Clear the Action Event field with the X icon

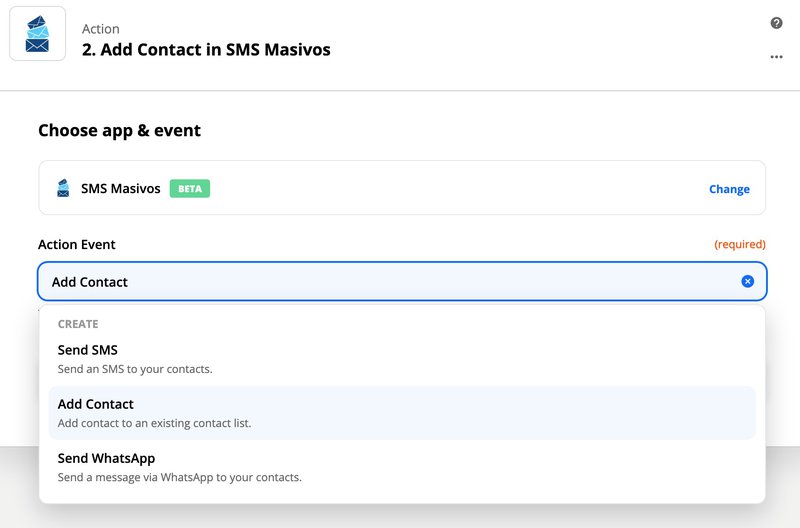click(x=747, y=282)
